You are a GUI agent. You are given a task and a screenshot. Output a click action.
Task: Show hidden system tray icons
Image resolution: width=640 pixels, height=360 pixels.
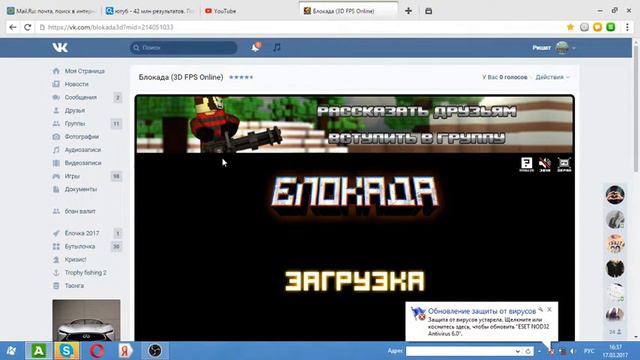pyautogui.click(x=539, y=351)
